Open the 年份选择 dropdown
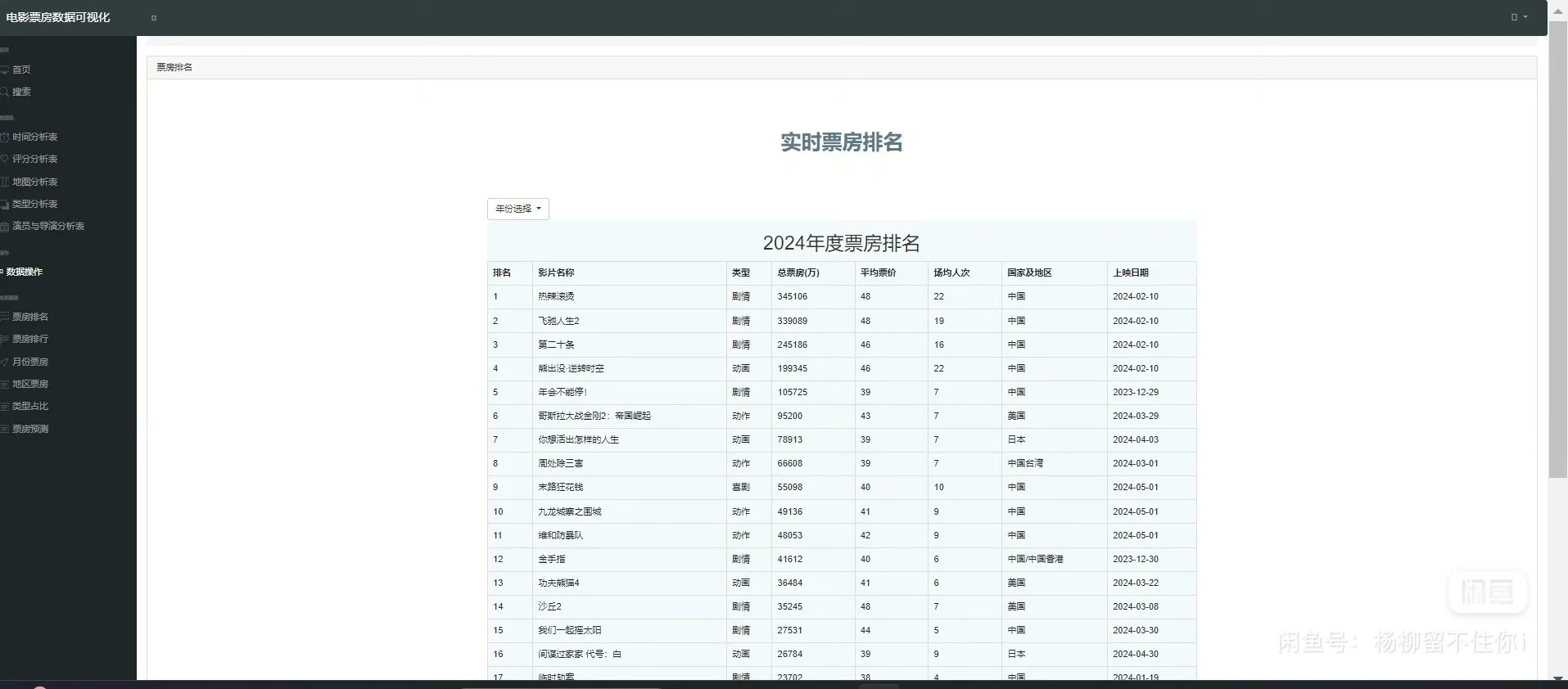The height and width of the screenshot is (689, 1568). point(518,209)
